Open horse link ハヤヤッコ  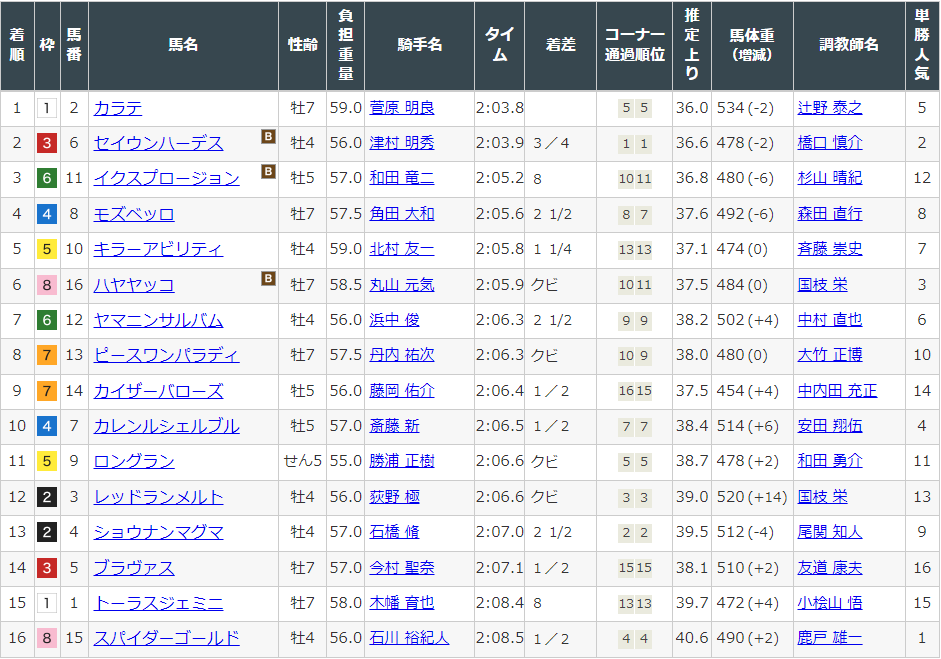[134, 285]
